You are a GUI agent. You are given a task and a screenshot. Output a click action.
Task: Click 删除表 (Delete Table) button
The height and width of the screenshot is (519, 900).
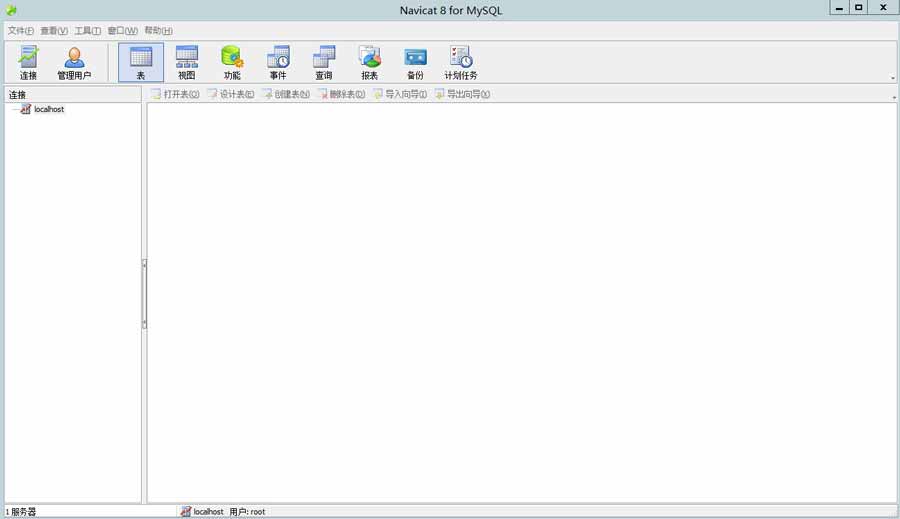click(x=342, y=94)
